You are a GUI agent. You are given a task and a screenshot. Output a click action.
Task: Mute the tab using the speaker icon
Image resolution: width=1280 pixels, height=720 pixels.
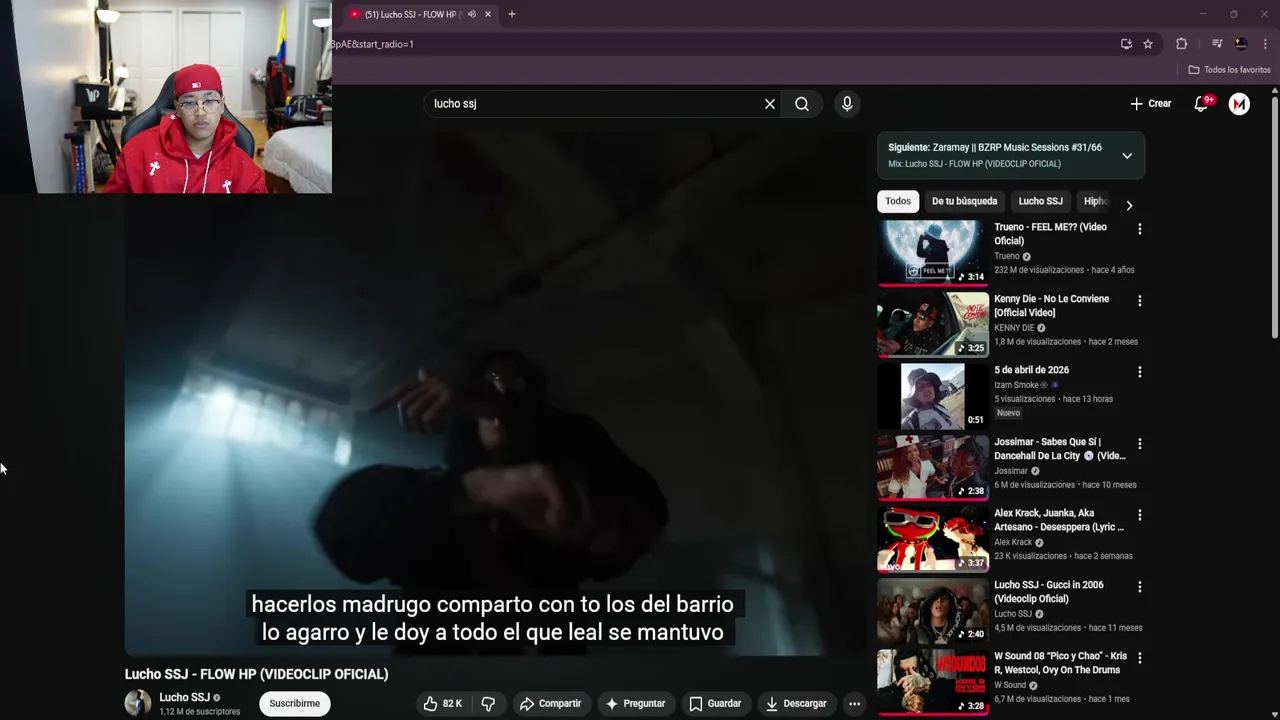[x=472, y=14]
